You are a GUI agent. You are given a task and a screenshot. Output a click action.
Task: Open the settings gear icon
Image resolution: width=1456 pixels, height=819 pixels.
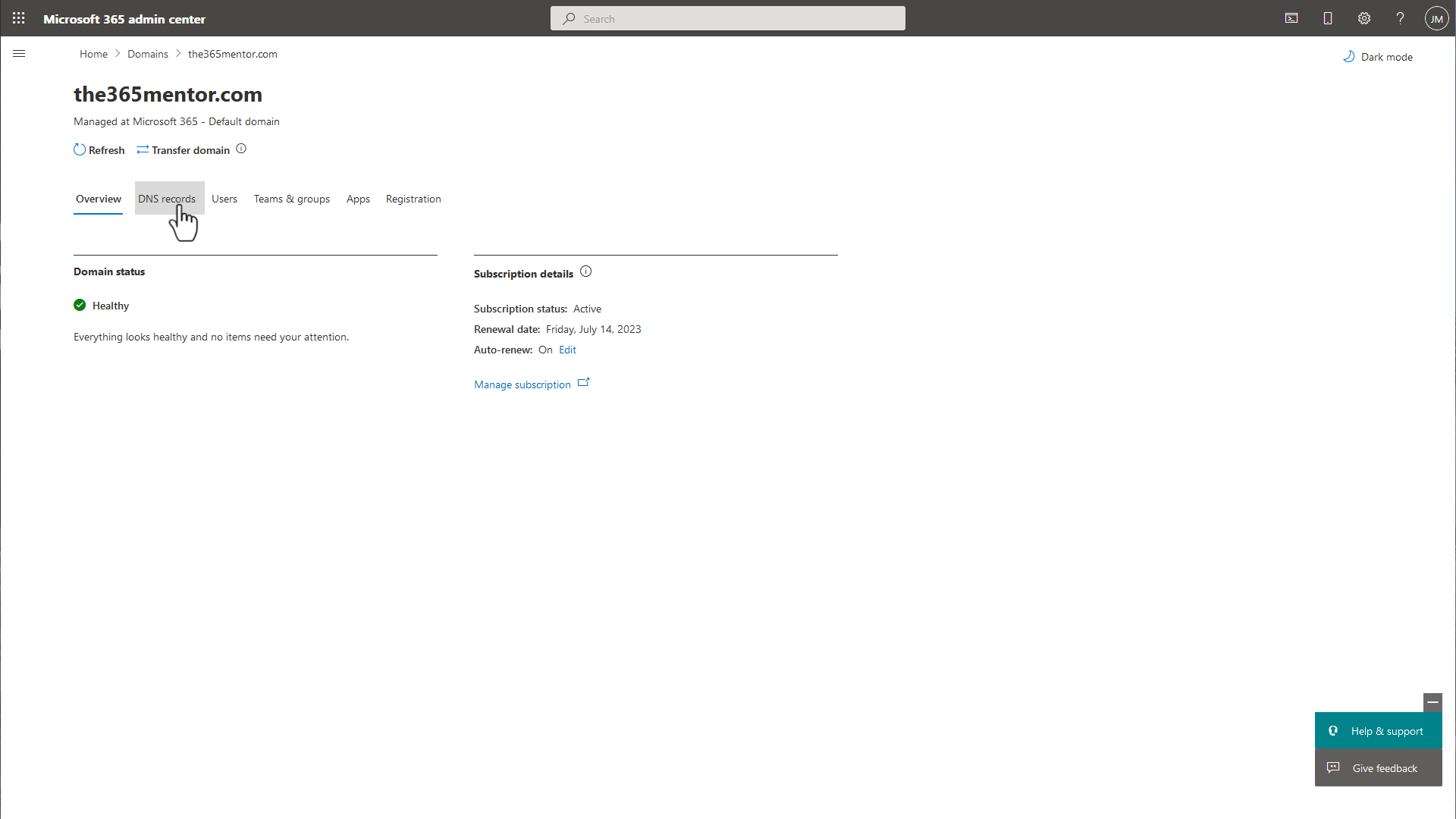coord(1364,18)
